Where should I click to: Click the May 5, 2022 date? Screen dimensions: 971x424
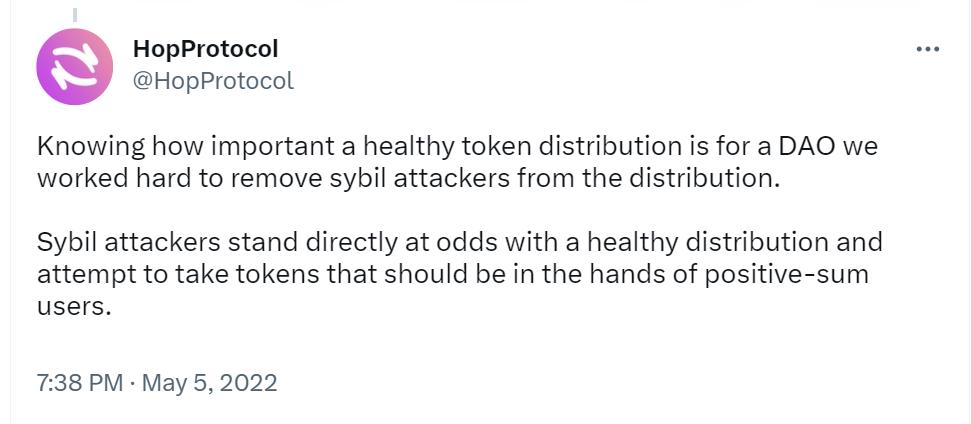(209, 382)
